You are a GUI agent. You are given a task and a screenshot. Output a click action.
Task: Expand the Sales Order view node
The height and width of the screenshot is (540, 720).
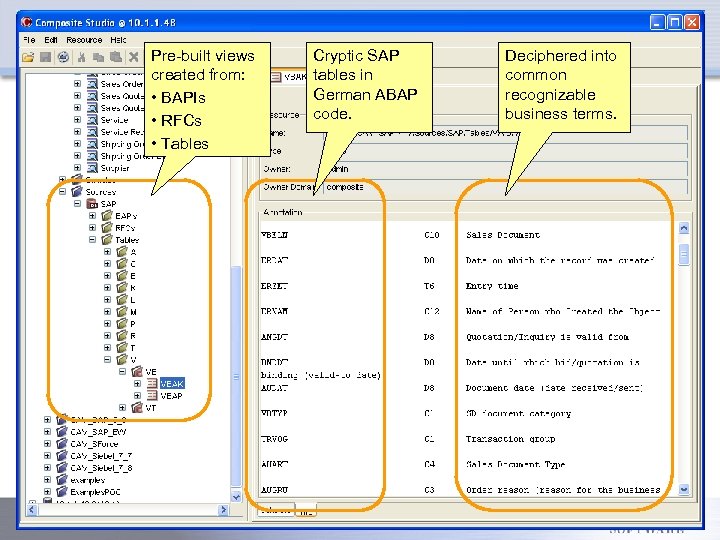pos(77,84)
